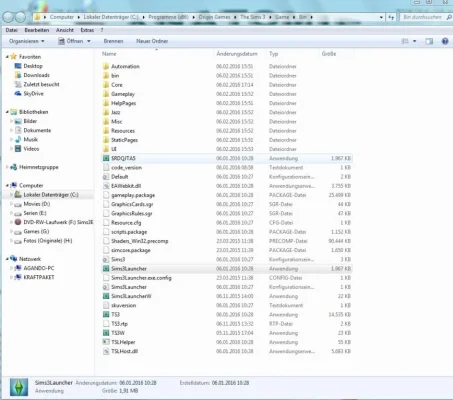Select the gameplay.package file
Image resolution: width=453 pixels, height=400 pixels.
pyautogui.click(x=133, y=195)
